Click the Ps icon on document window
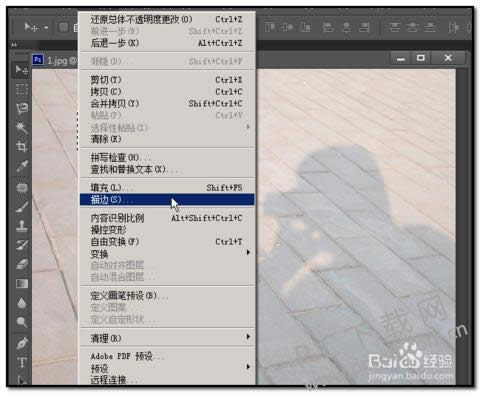480x393 pixels. 38,60
